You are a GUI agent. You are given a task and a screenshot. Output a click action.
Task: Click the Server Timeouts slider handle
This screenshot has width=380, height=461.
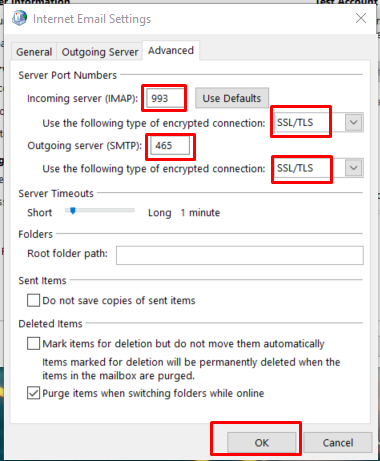tap(73, 211)
